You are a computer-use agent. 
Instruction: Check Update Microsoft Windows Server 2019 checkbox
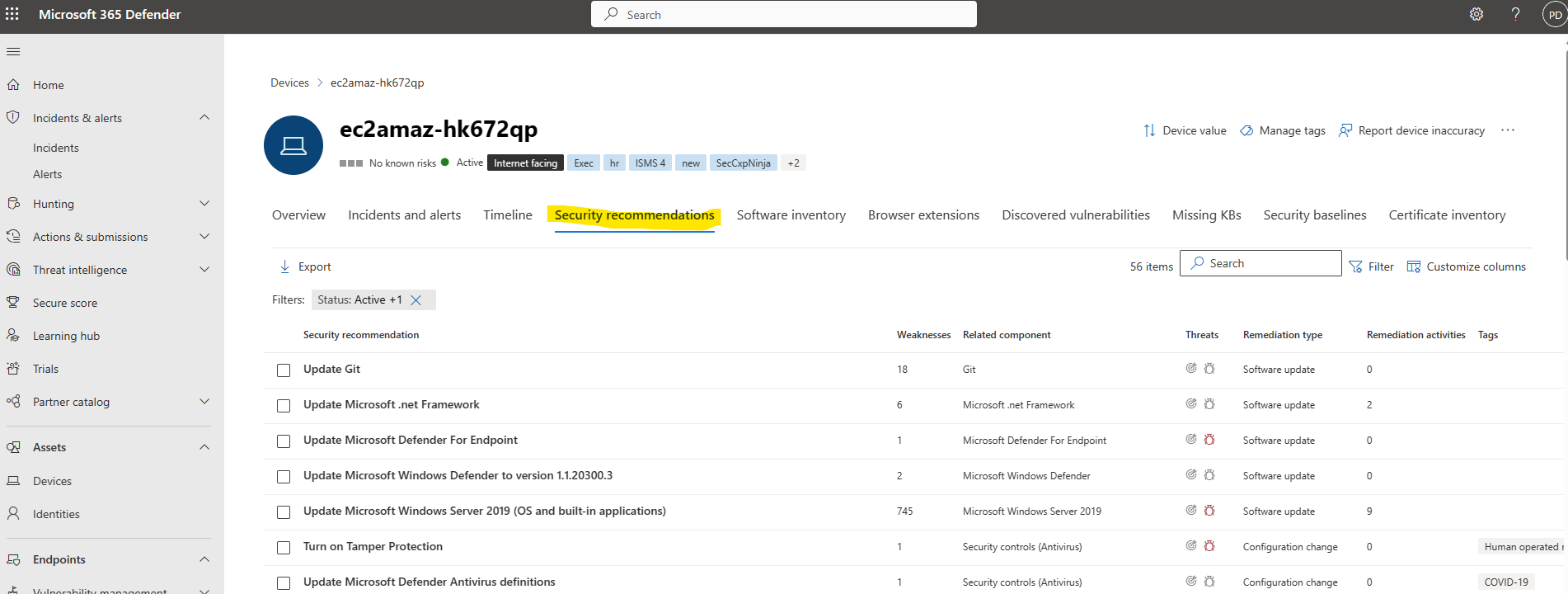tap(284, 512)
